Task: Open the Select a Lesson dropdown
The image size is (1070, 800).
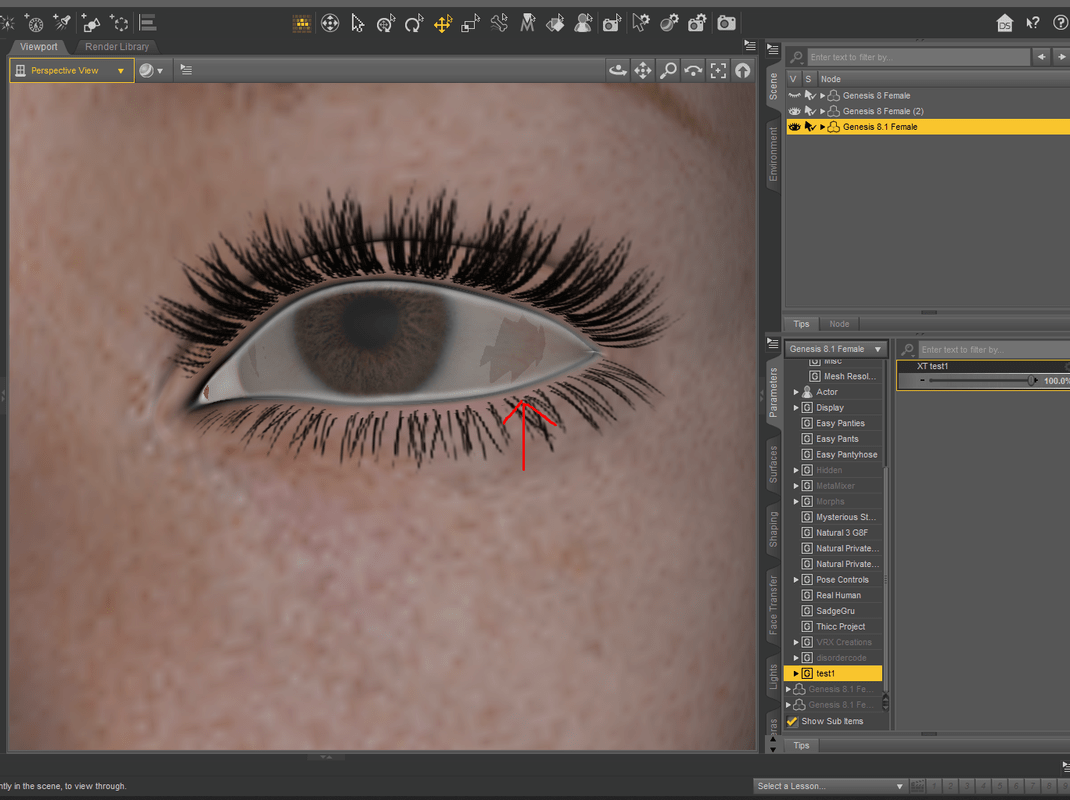Action: pos(830,786)
